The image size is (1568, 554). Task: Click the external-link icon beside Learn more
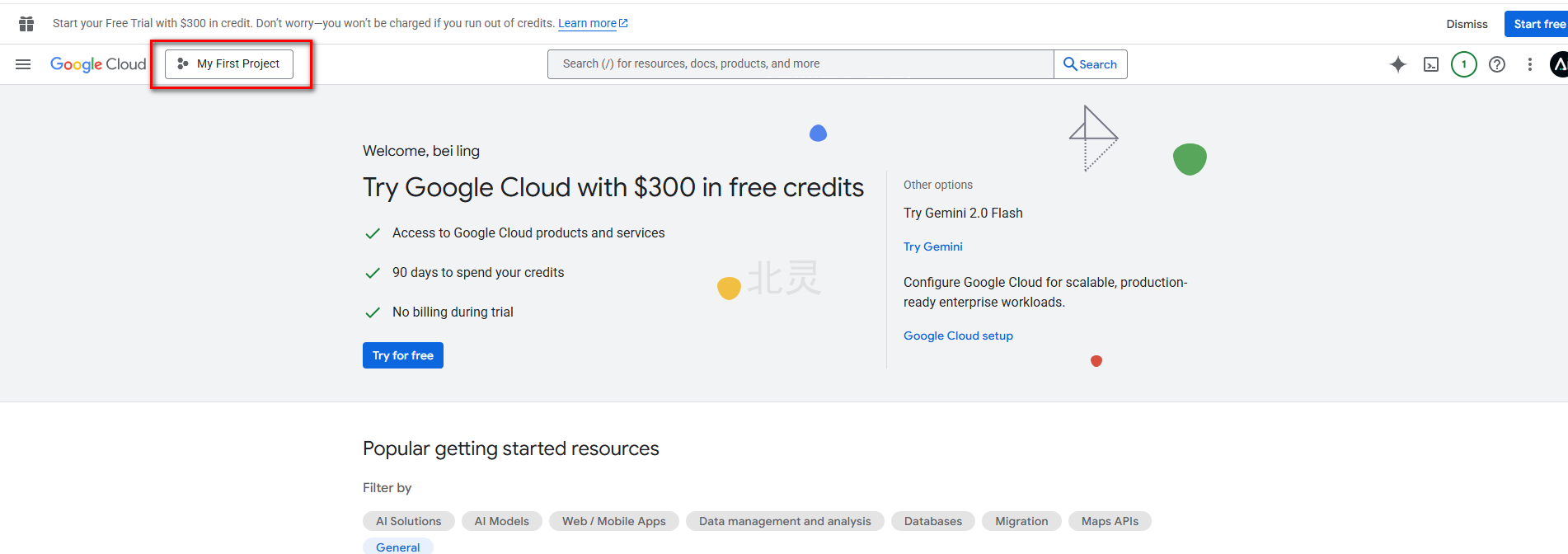pos(623,23)
